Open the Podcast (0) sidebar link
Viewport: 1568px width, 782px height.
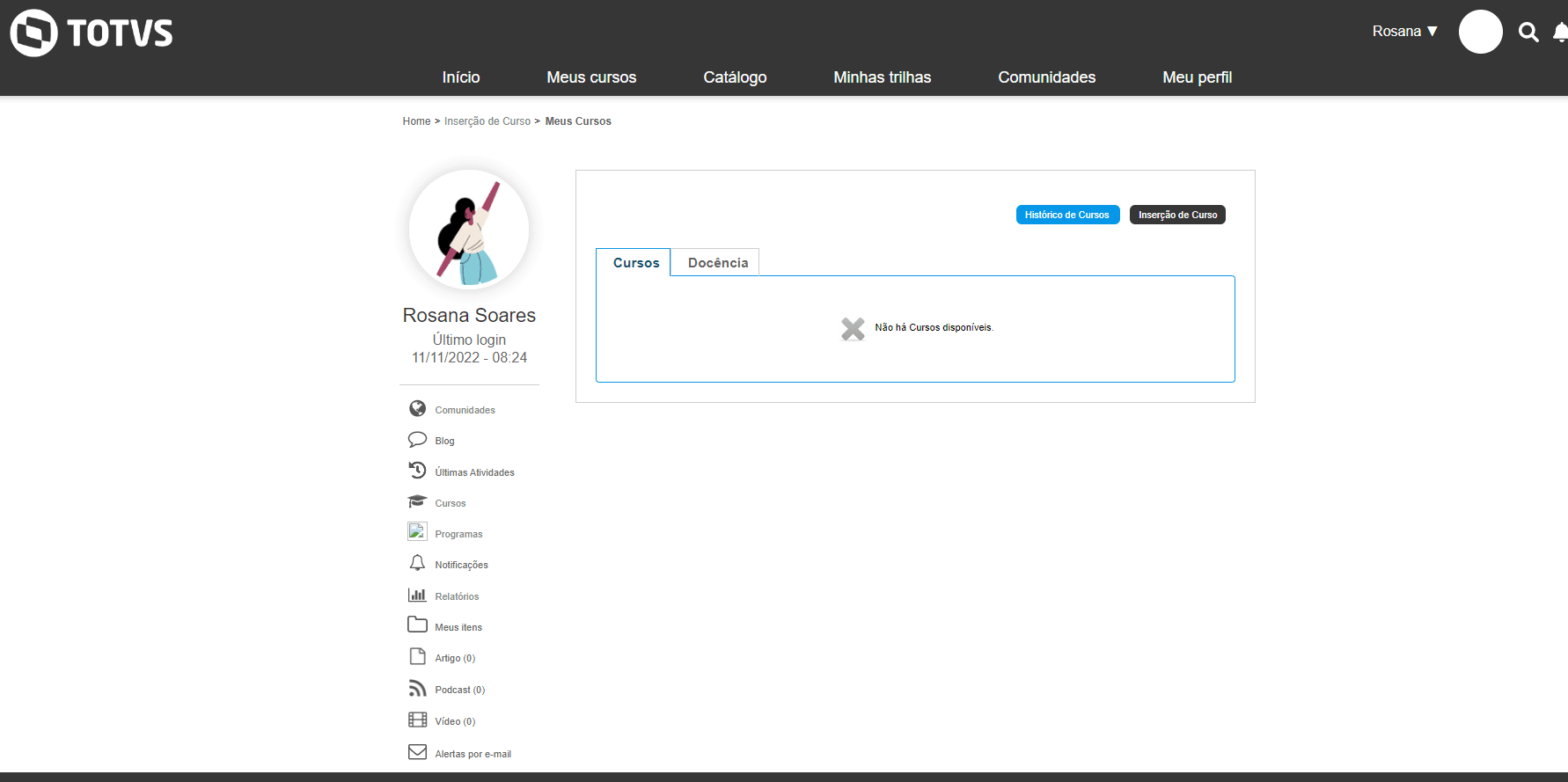(x=459, y=690)
